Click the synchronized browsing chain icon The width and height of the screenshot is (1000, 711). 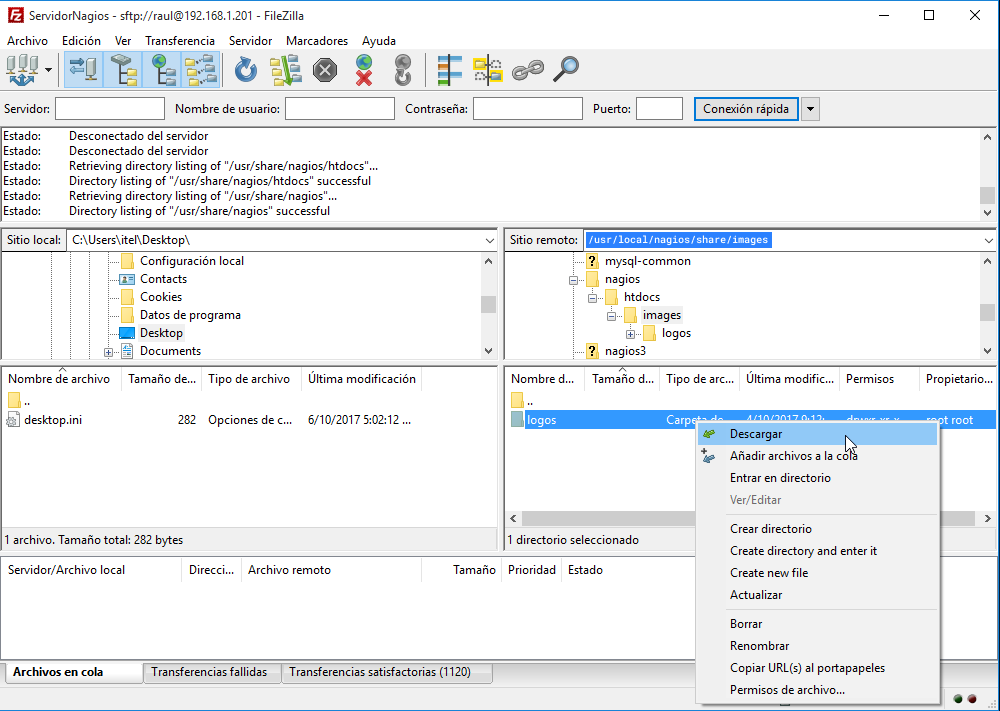[527, 70]
